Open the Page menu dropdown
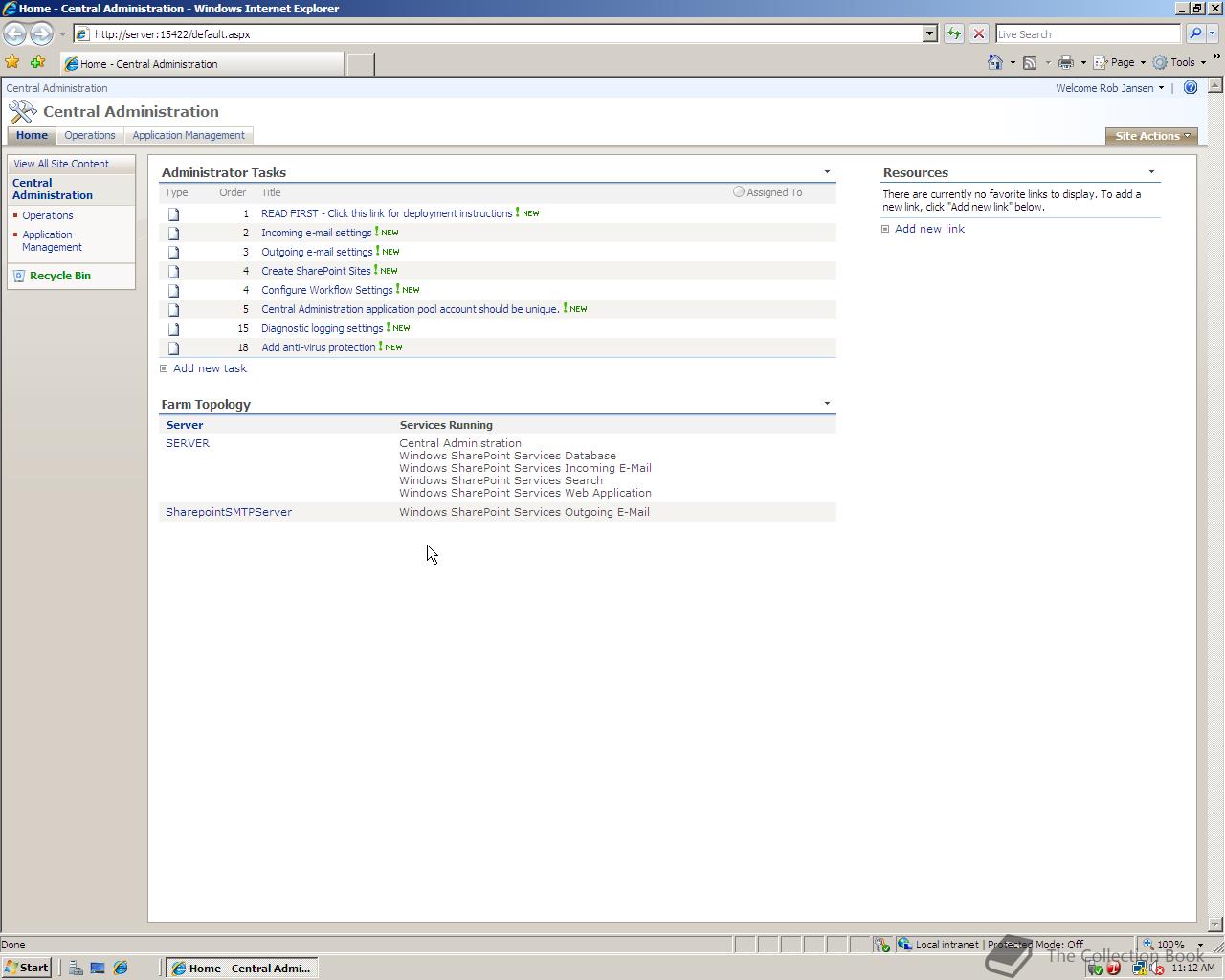Viewport: 1225px width, 980px height. click(x=1120, y=62)
